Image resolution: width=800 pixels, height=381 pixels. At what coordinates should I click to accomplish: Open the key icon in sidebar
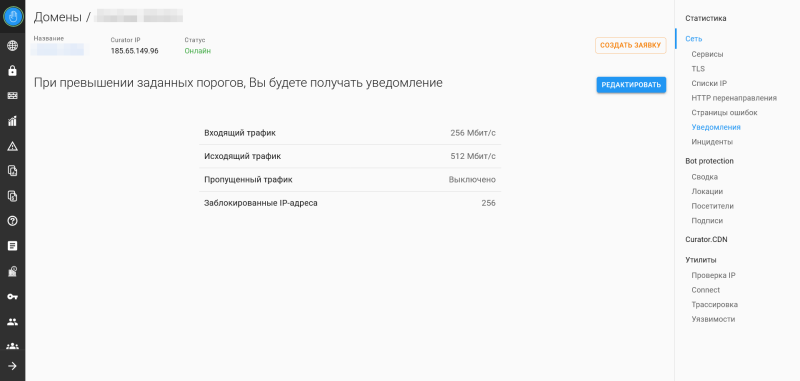pyautogui.click(x=13, y=296)
